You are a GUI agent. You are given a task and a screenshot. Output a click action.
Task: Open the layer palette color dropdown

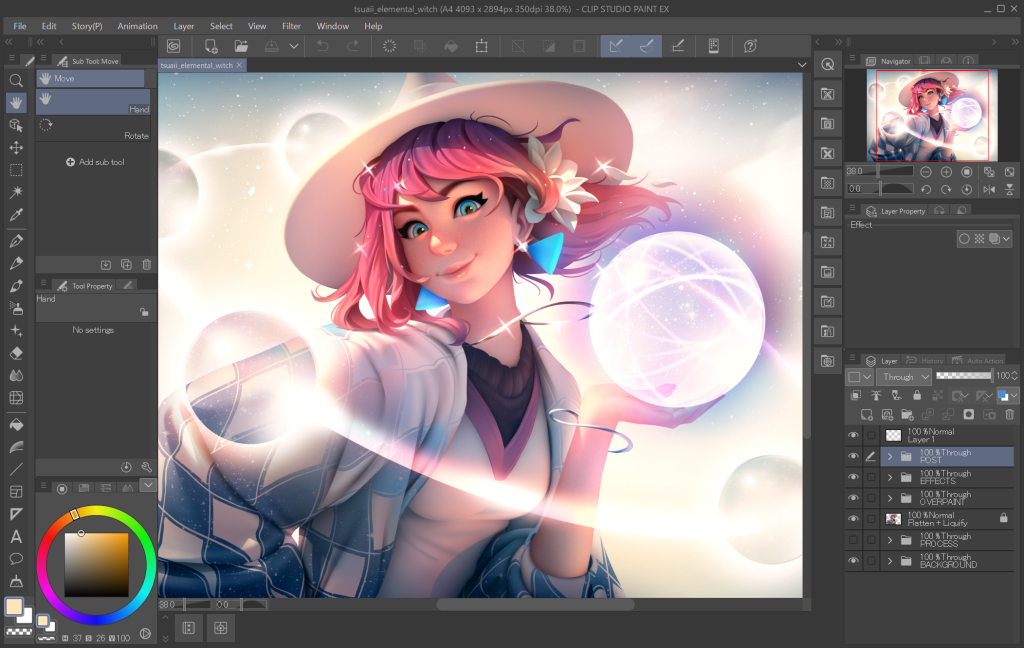tap(859, 377)
